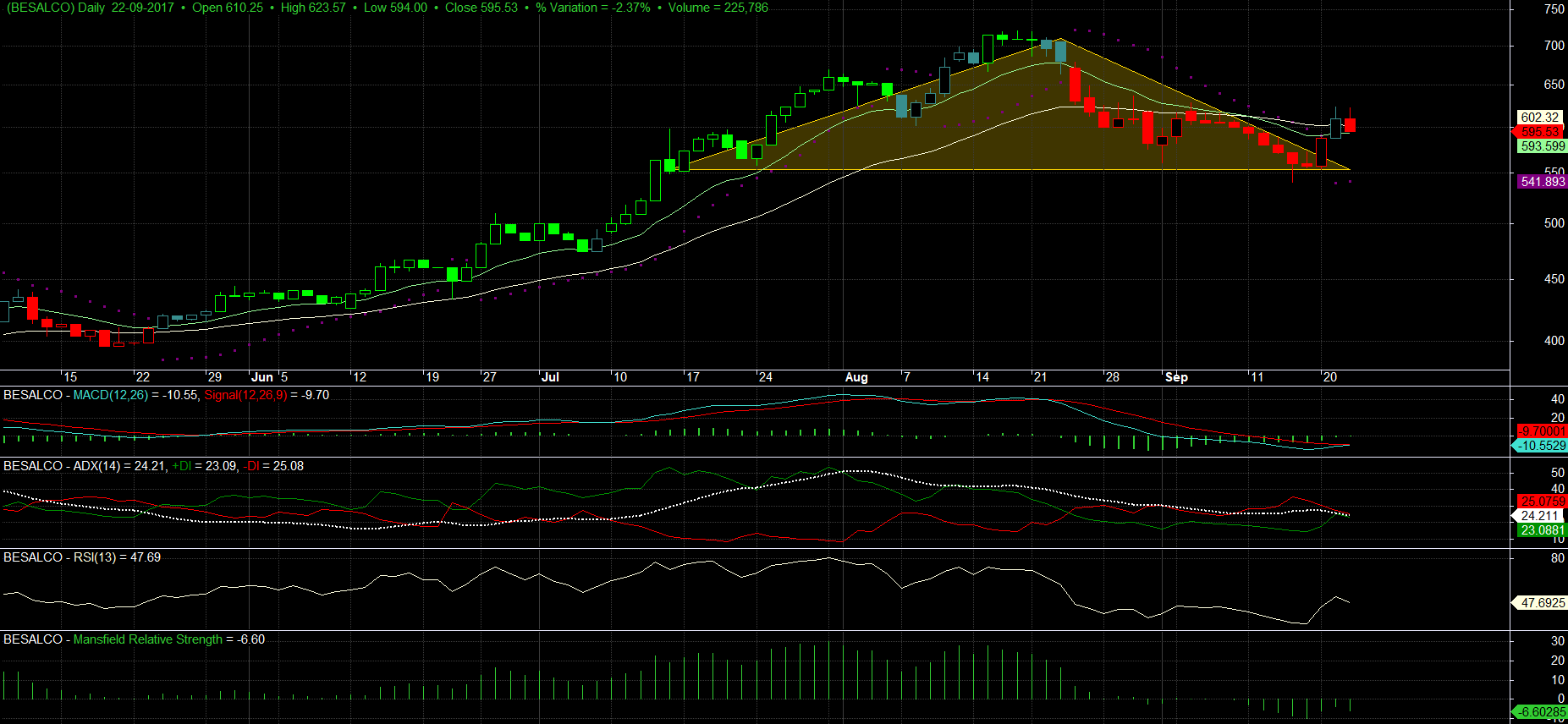Select the red 595.53 last-price tag
The width and height of the screenshot is (1568, 724).
click(x=1539, y=132)
